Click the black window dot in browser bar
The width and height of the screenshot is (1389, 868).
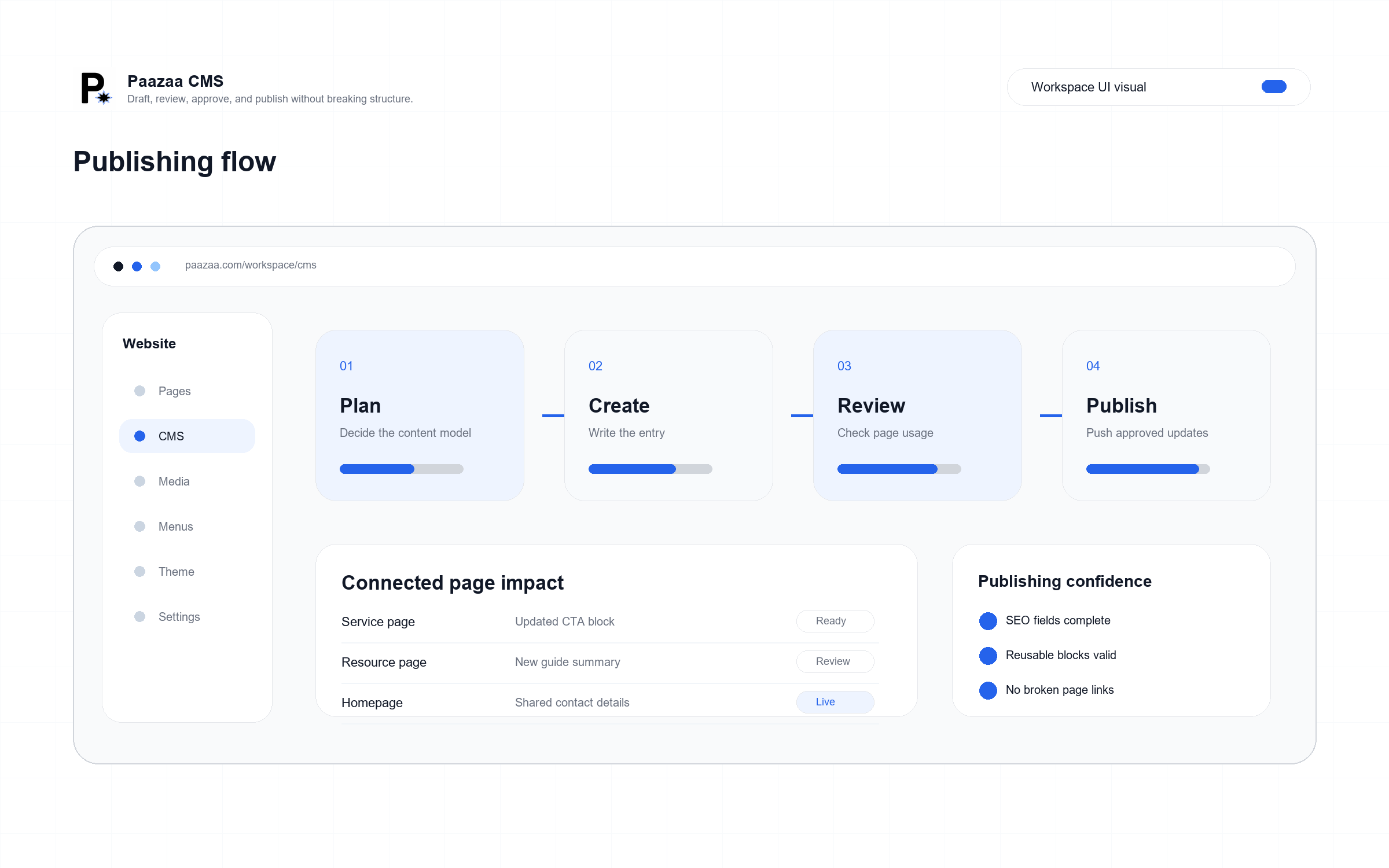(x=119, y=266)
